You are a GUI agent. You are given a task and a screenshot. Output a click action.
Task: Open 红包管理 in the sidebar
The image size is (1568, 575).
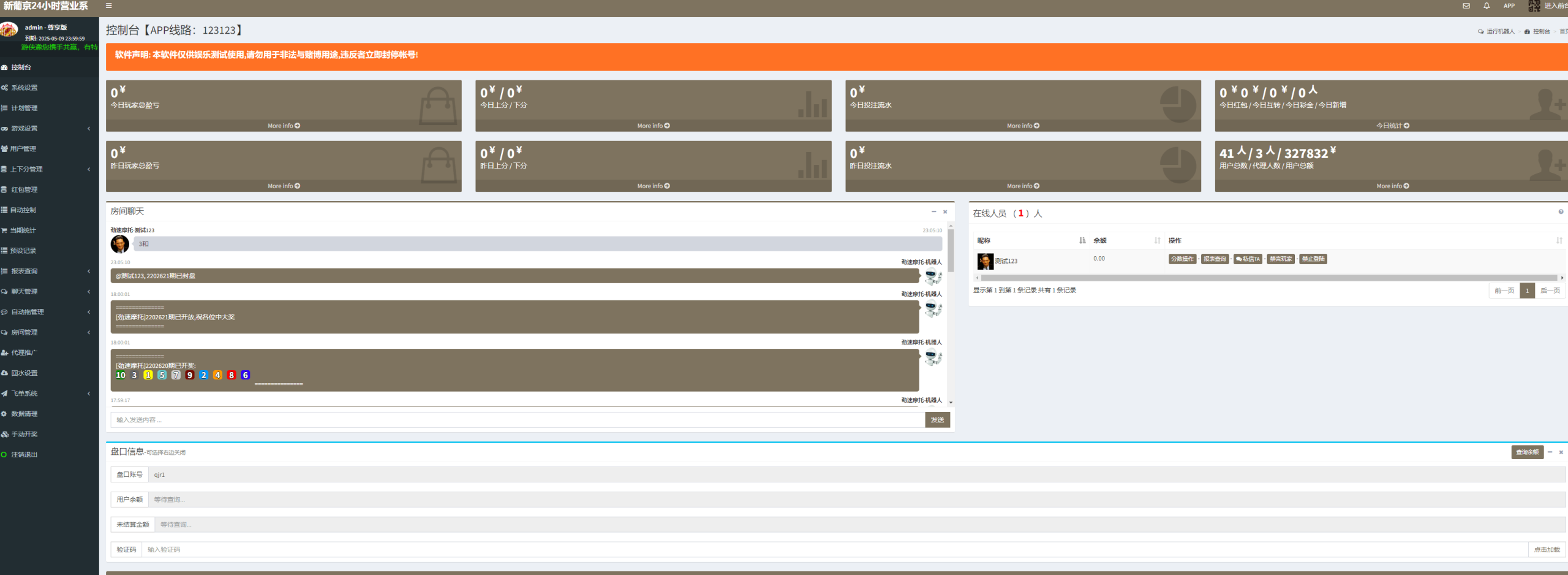click(x=24, y=190)
